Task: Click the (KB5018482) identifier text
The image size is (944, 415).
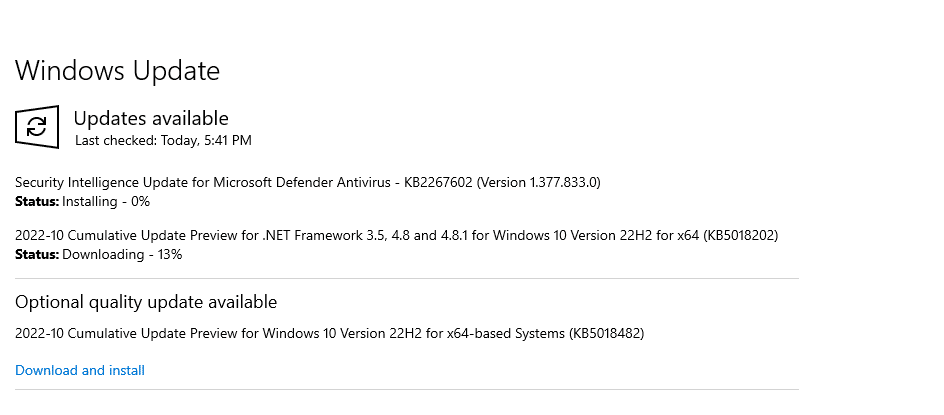Action: click(x=606, y=333)
